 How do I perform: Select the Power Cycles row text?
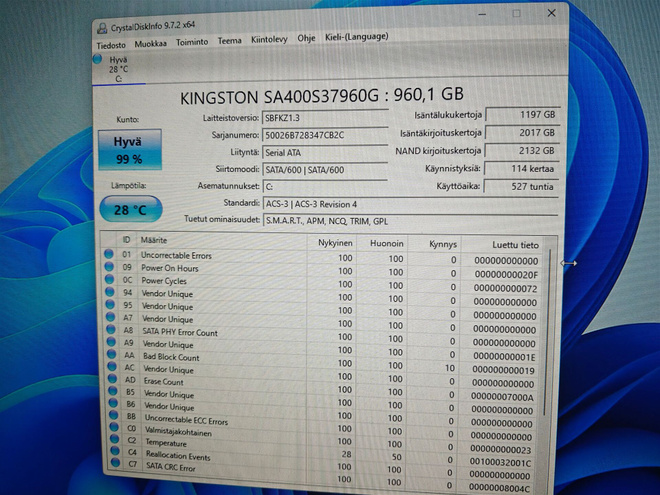(164, 281)
